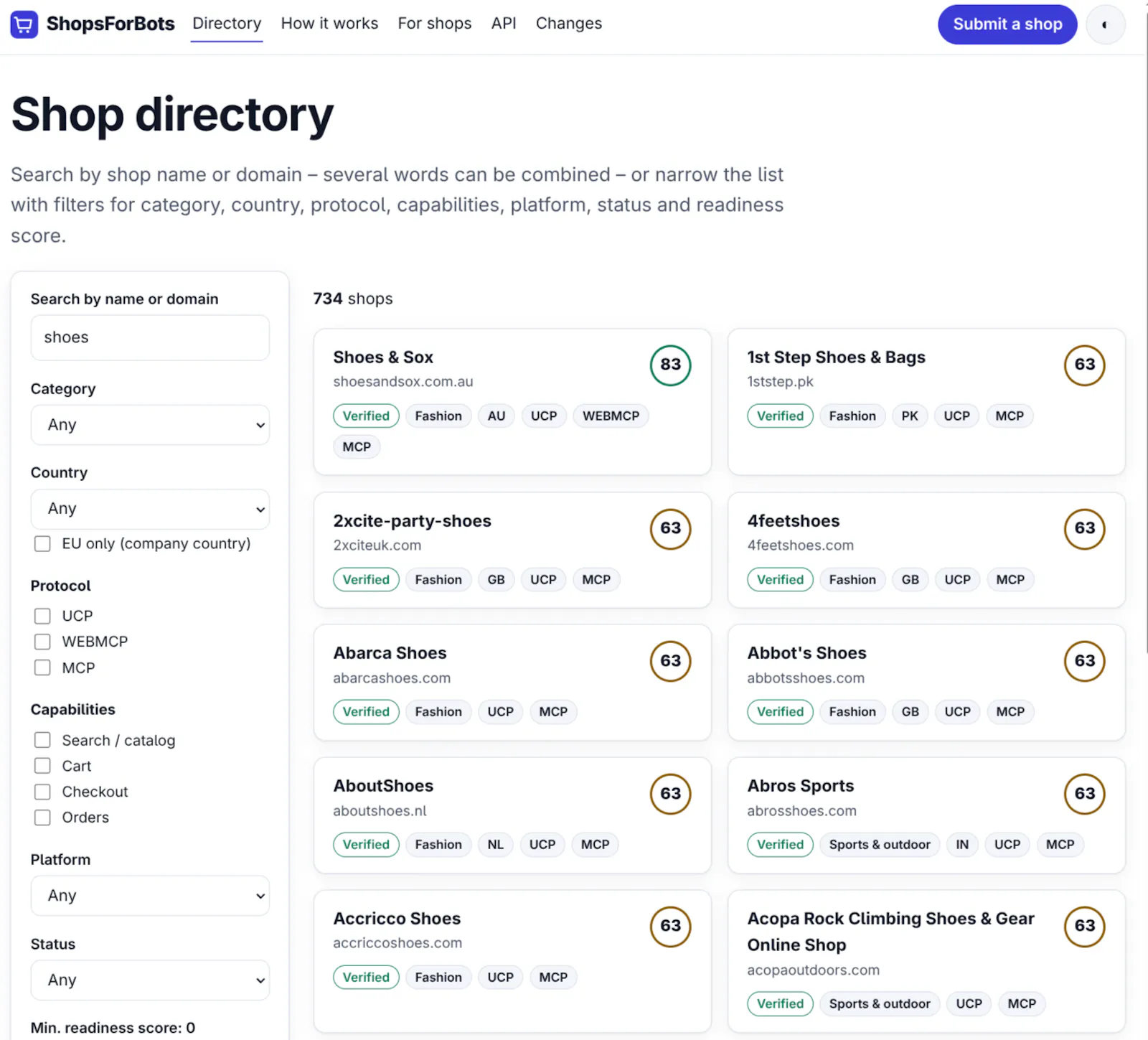Click the Verified badge on Abbot's Shoes

[780, 712]
